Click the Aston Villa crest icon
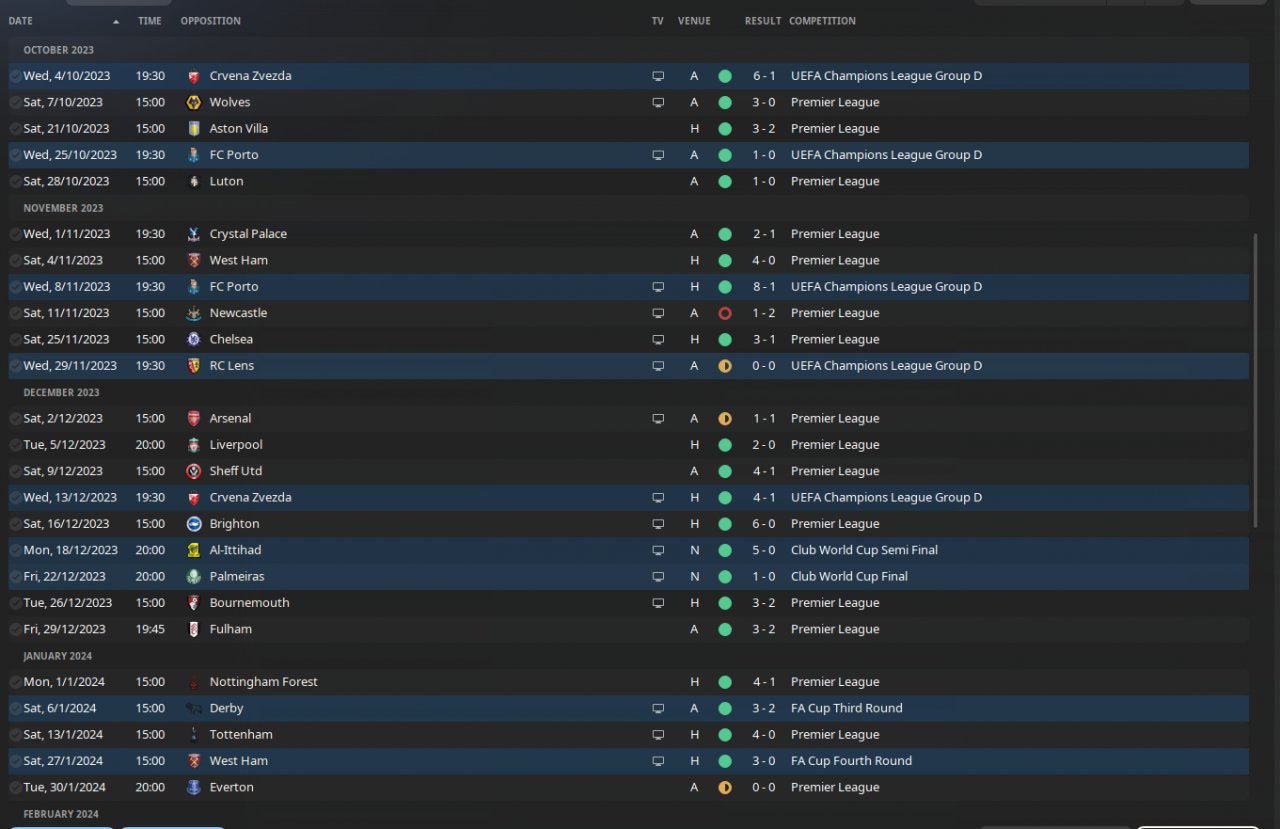1280x829 pixels. coord(194,128)
